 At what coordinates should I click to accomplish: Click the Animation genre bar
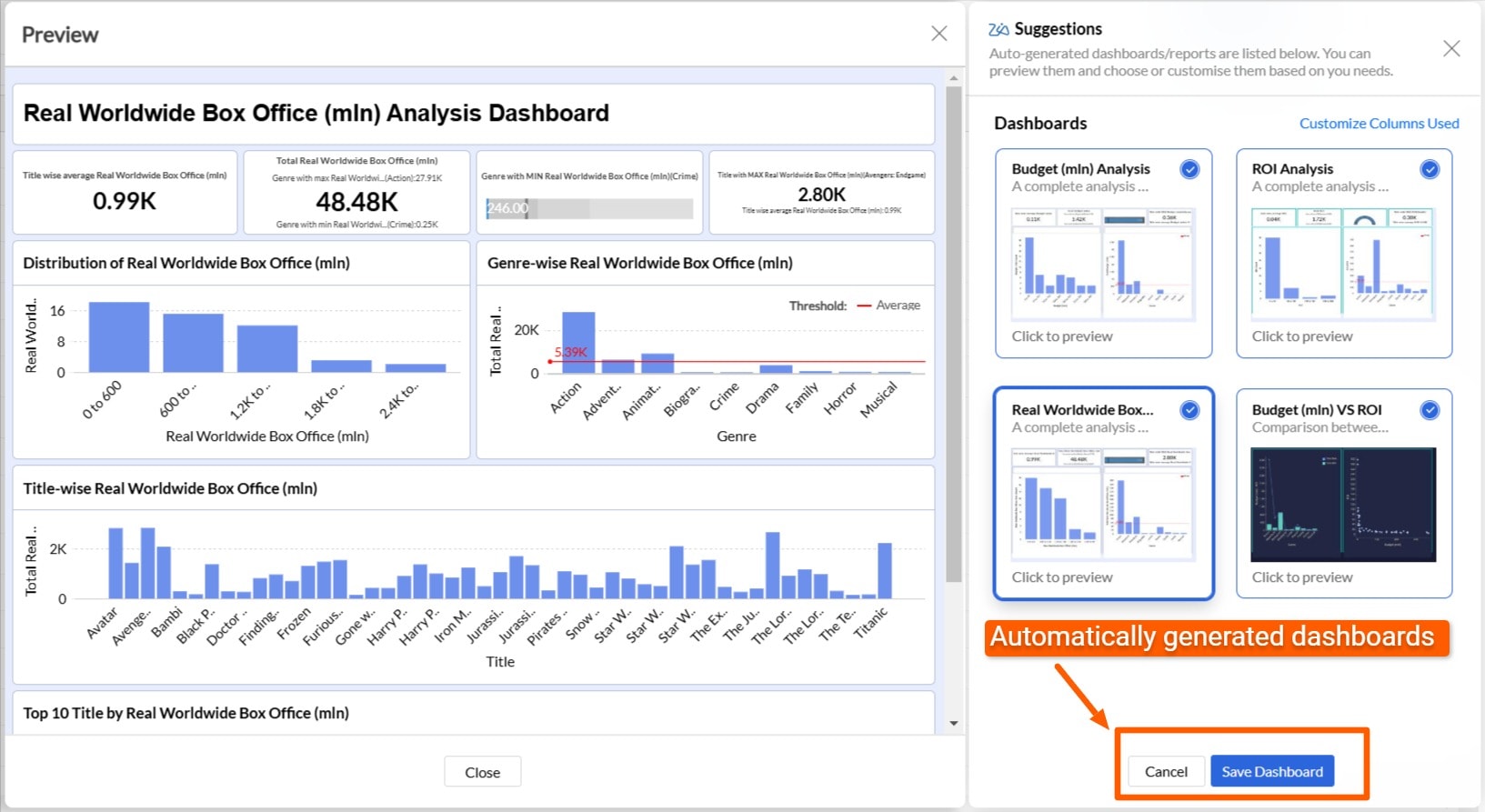[x=657, y=363]
